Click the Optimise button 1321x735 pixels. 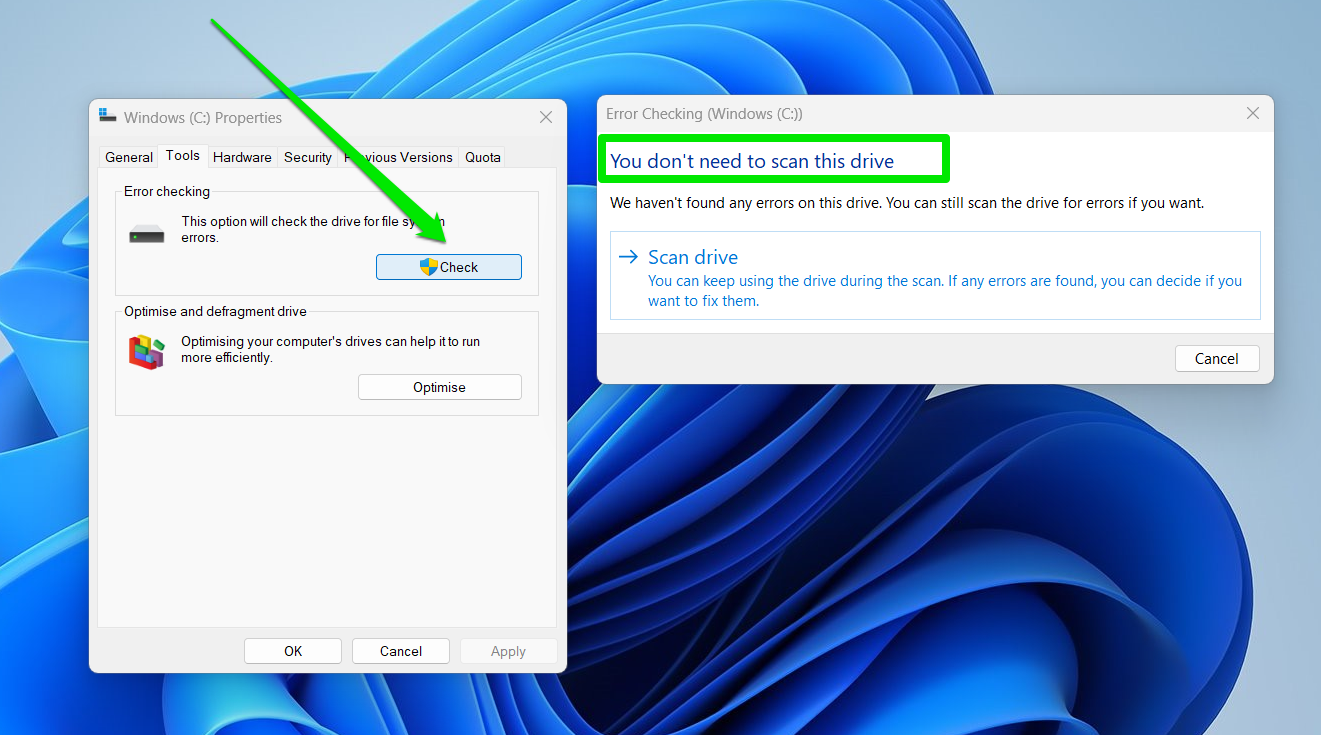[440, 387]
